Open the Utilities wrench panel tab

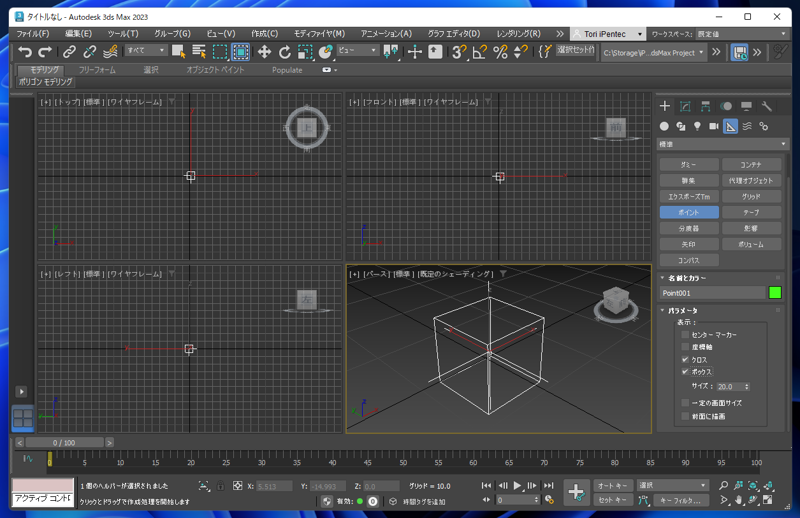766,106
